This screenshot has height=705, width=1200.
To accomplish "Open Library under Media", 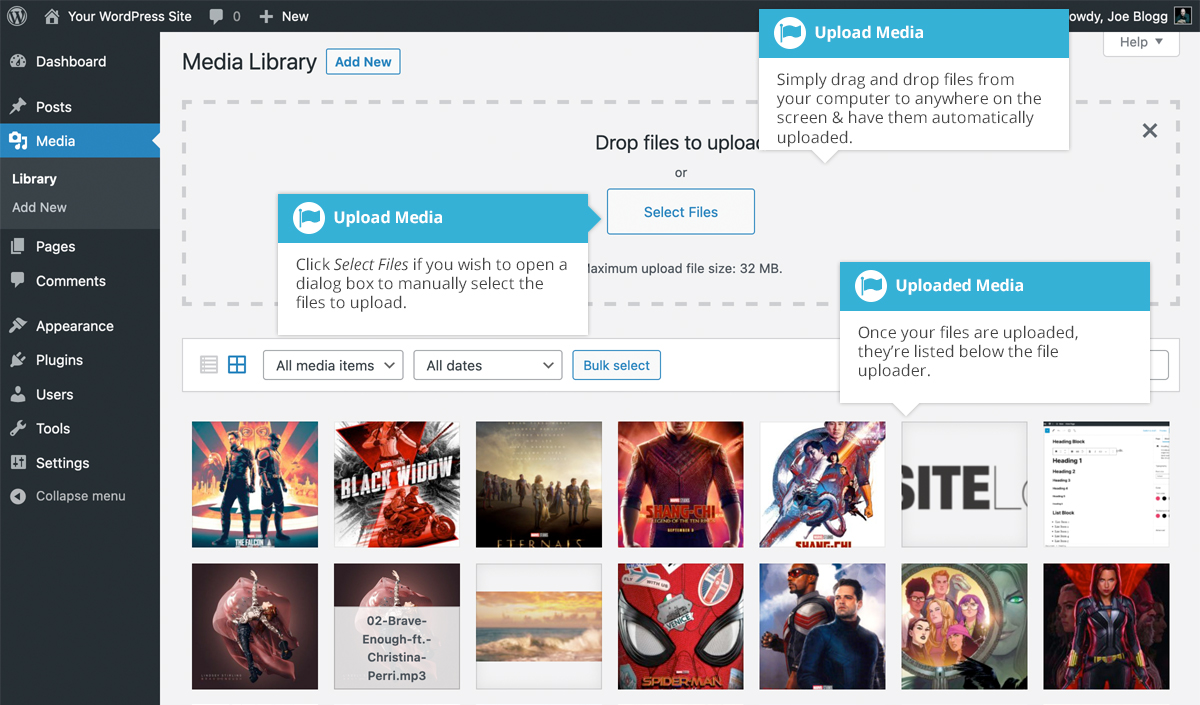I will point(34,179).
